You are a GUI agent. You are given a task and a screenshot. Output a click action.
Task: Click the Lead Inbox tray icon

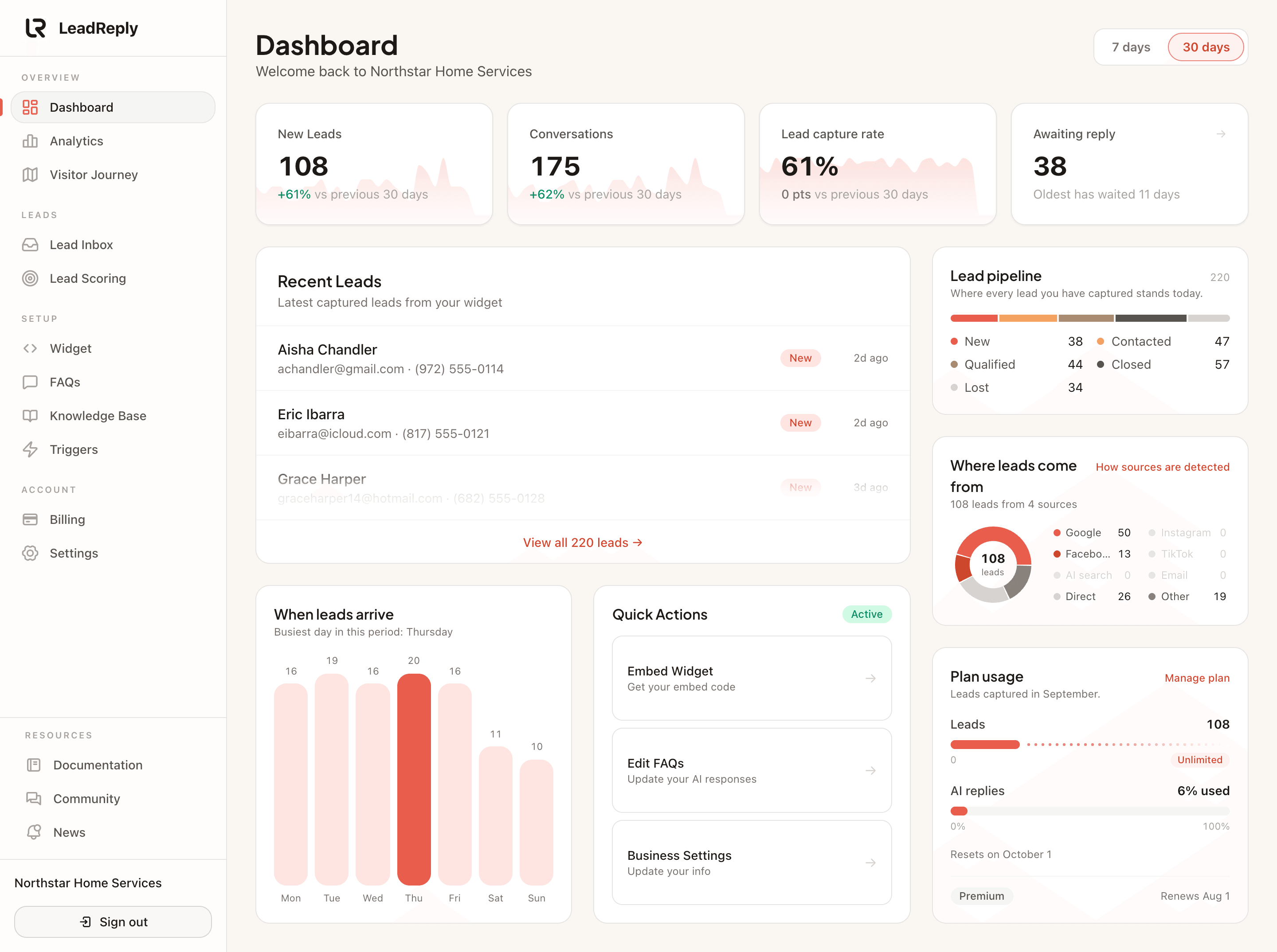pyautogui.click(x=30, y=245)
